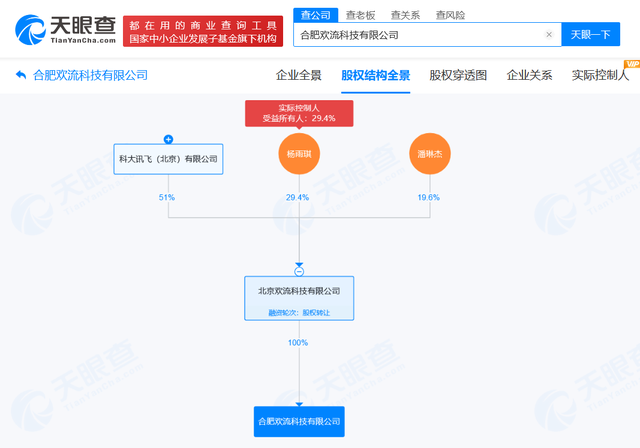Click the 29.4% share label on the line

point(298,197)
